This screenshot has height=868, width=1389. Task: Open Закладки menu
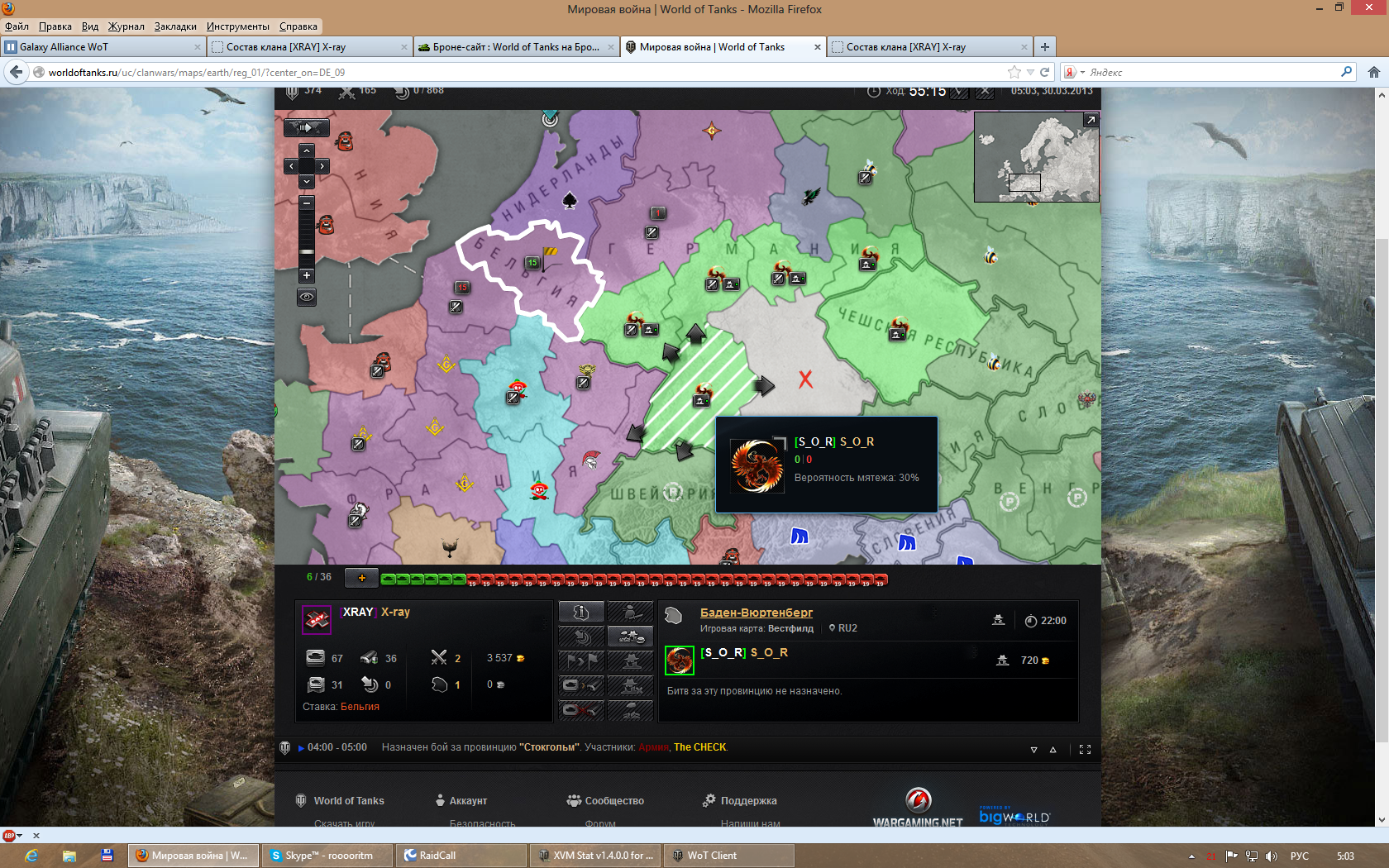click(175, 26)
